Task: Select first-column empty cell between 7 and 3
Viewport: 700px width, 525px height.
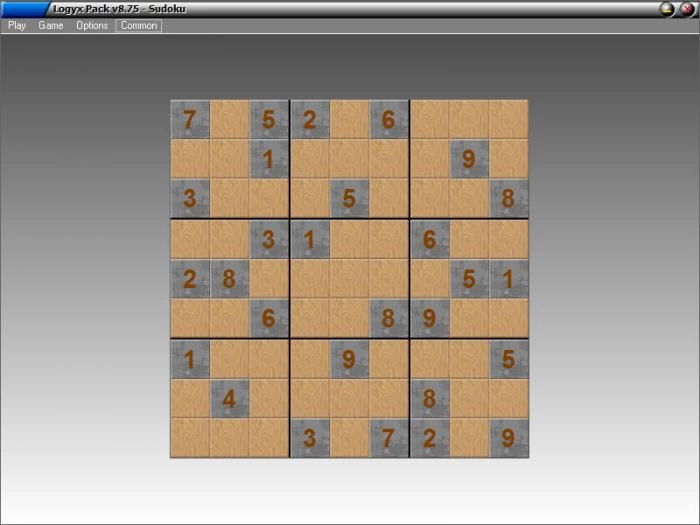Action: pos(190,158)
